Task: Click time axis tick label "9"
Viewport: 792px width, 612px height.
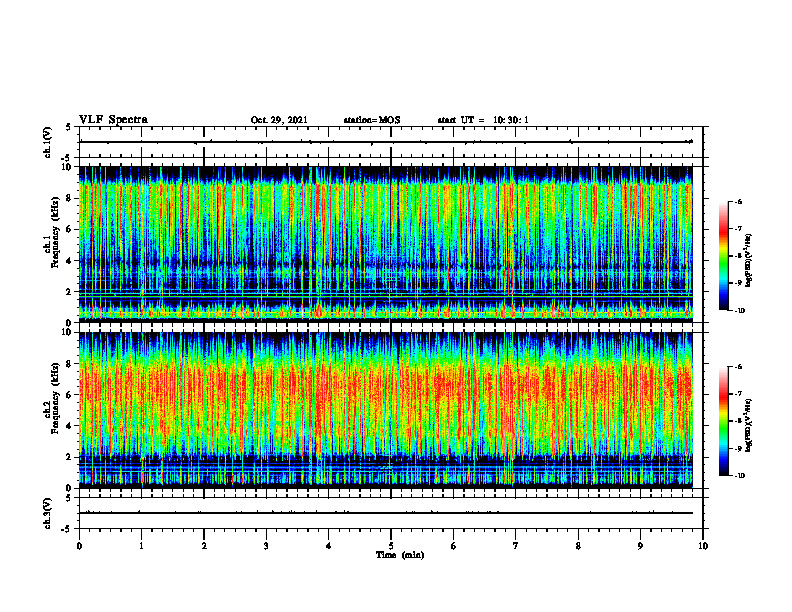Action: click(640, 546)
